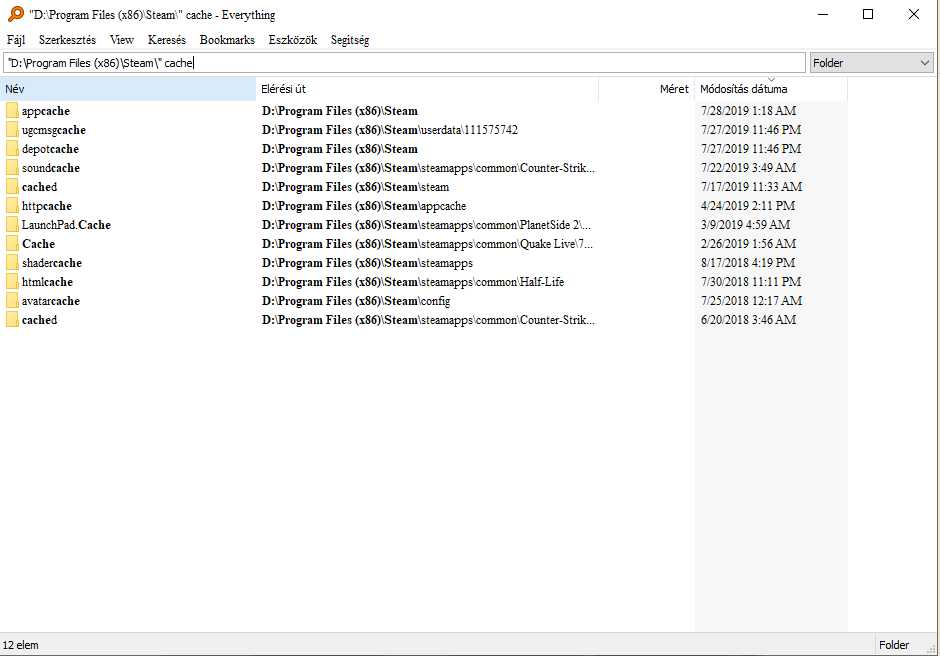Image resolution: width=940 pixels, height=656 pixels.
Task: Click the folder icon next to avatarcache
Action: pos(12,301)
